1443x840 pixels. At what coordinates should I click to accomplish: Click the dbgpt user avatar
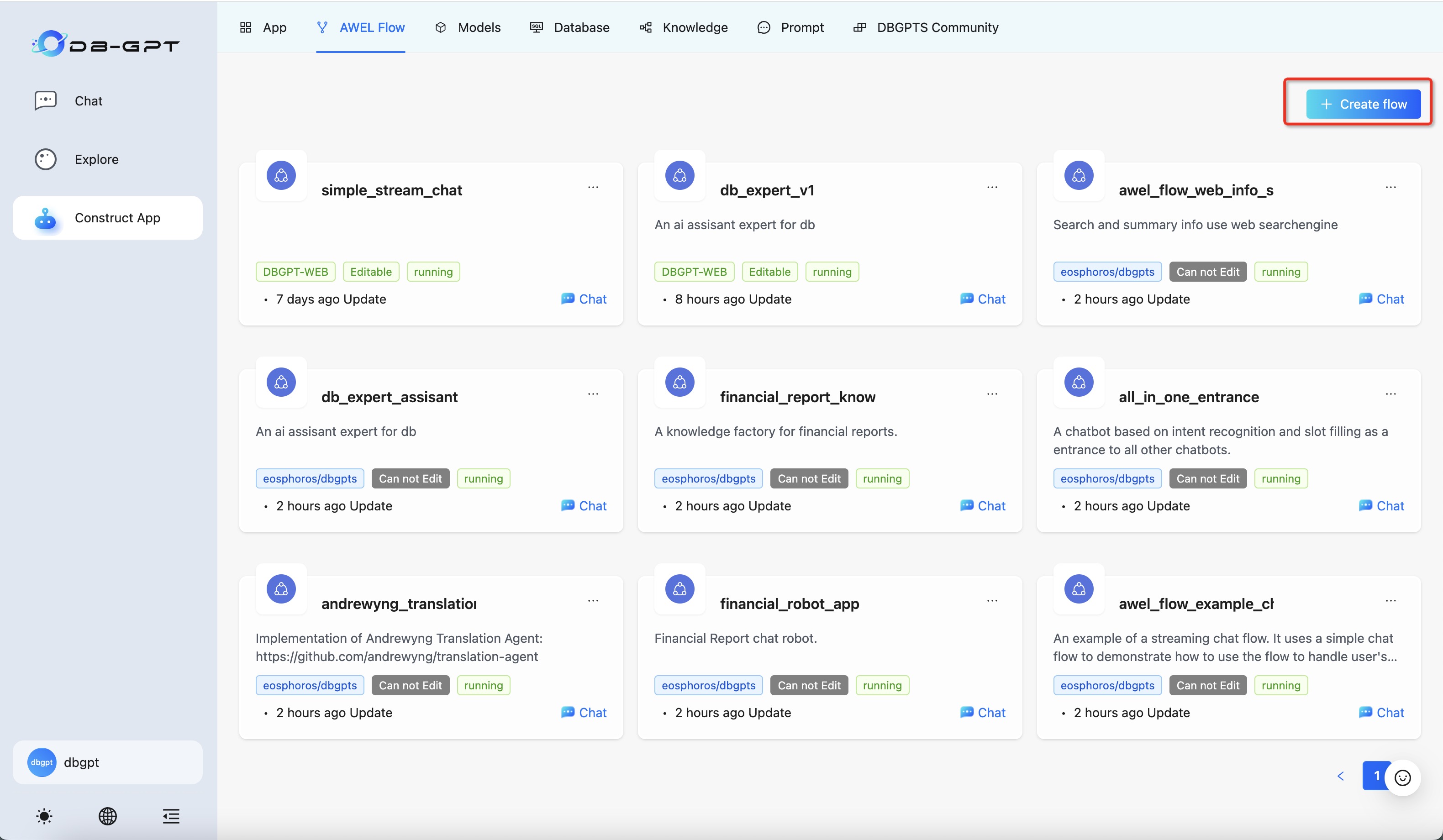(42, 762)
